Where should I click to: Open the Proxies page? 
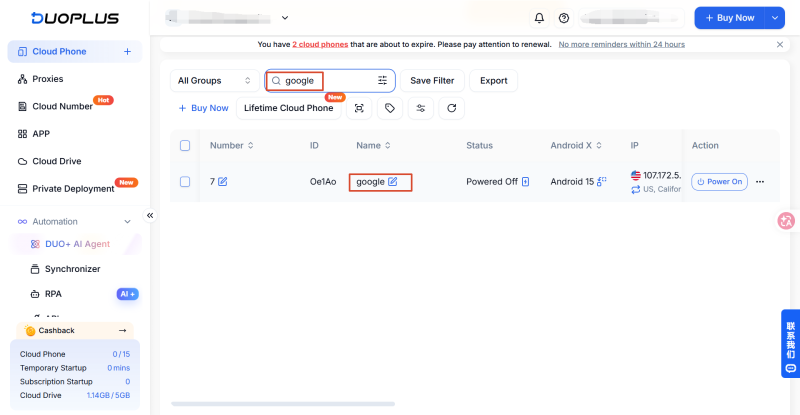47,79
